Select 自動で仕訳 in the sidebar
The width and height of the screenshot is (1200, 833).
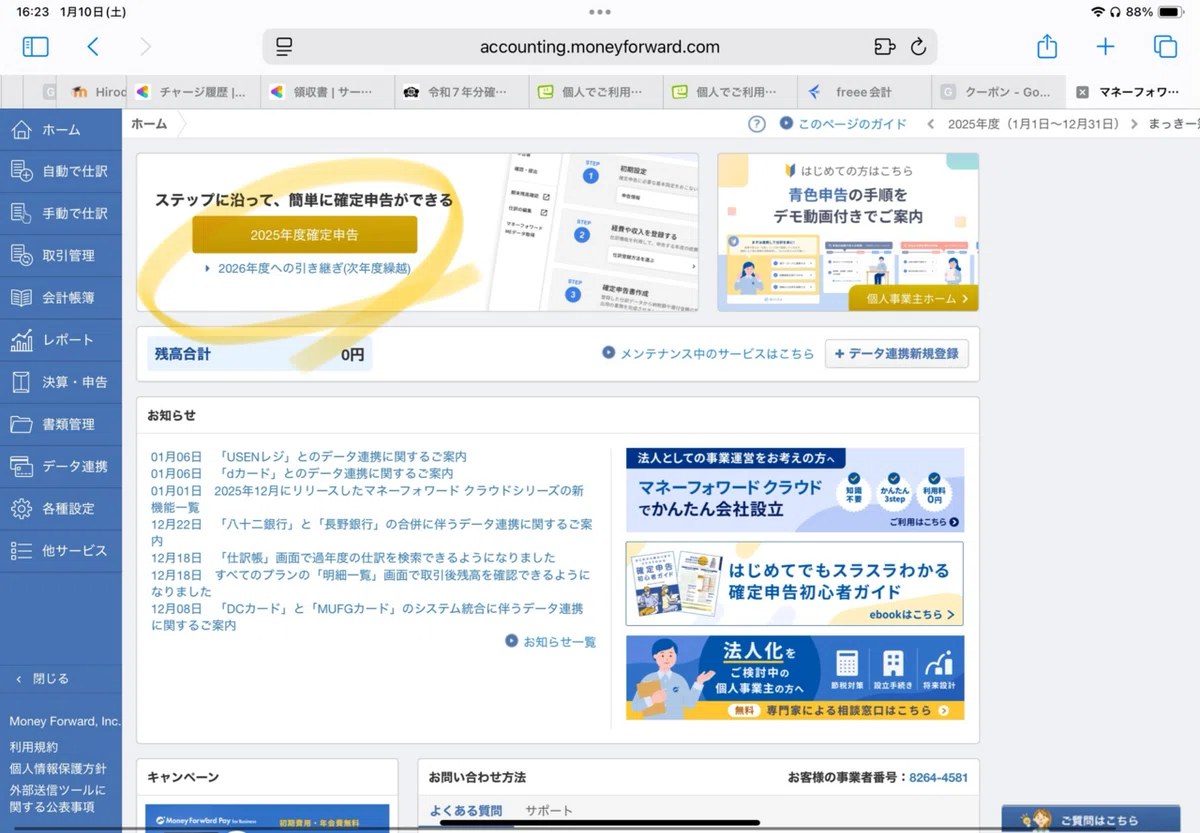point(60,171)
